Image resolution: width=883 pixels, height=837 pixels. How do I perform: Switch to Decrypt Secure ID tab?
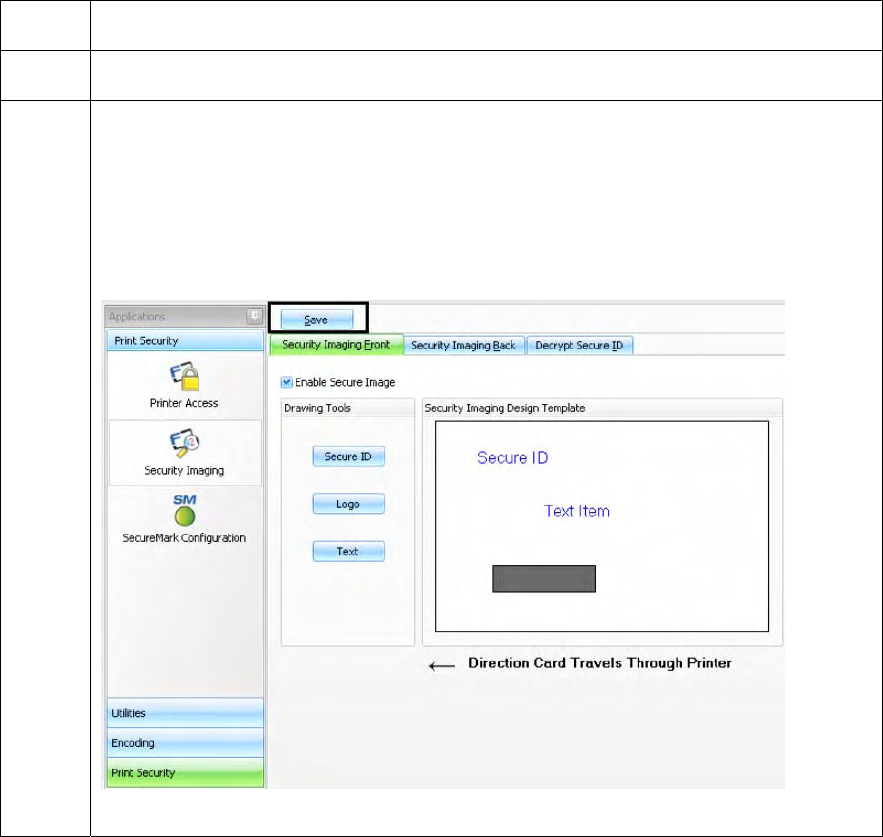pyautogui.click(x=579, y=345)
